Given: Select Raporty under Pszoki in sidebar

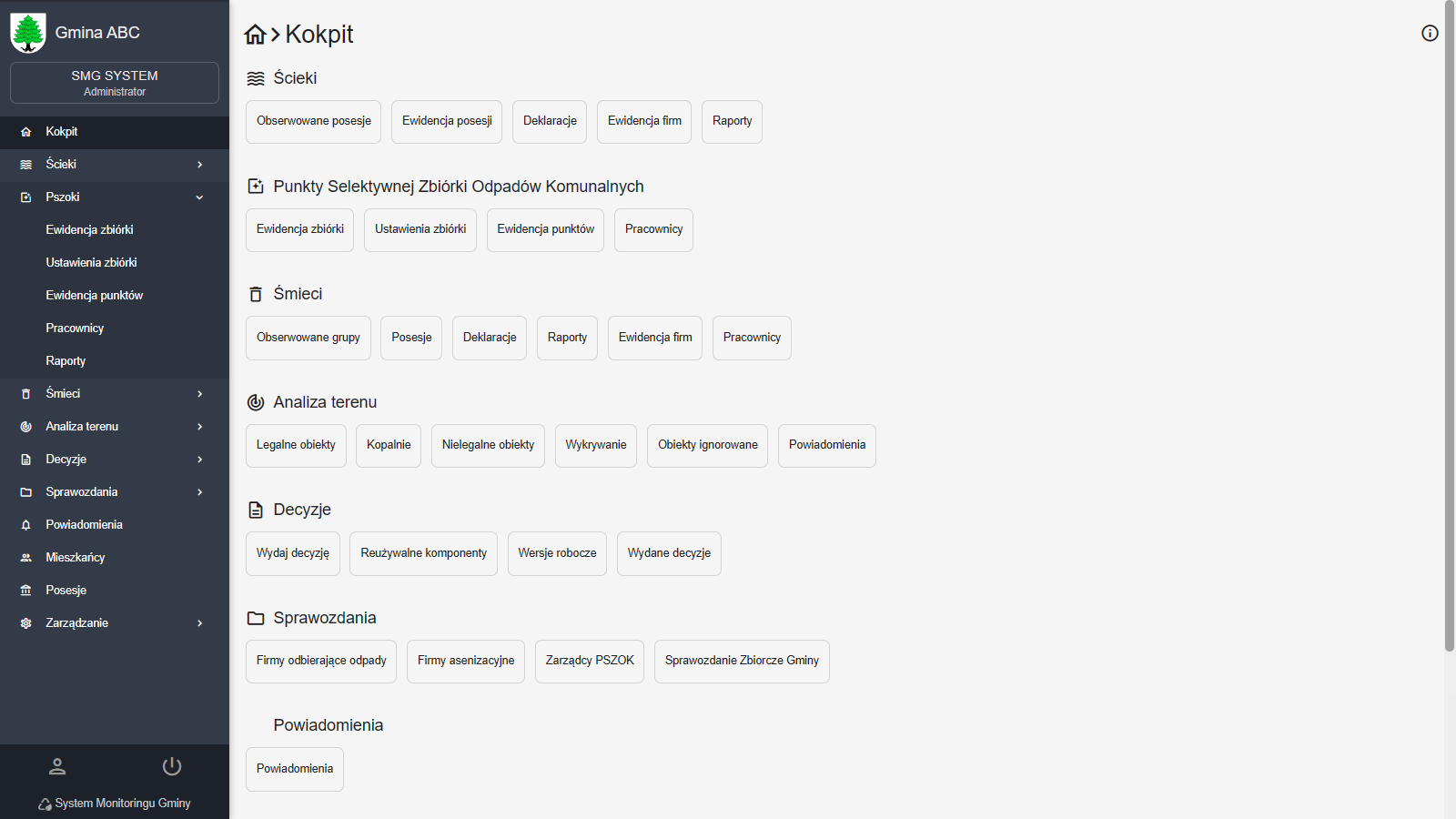Looking at the screenshot, I should (66, 361).
